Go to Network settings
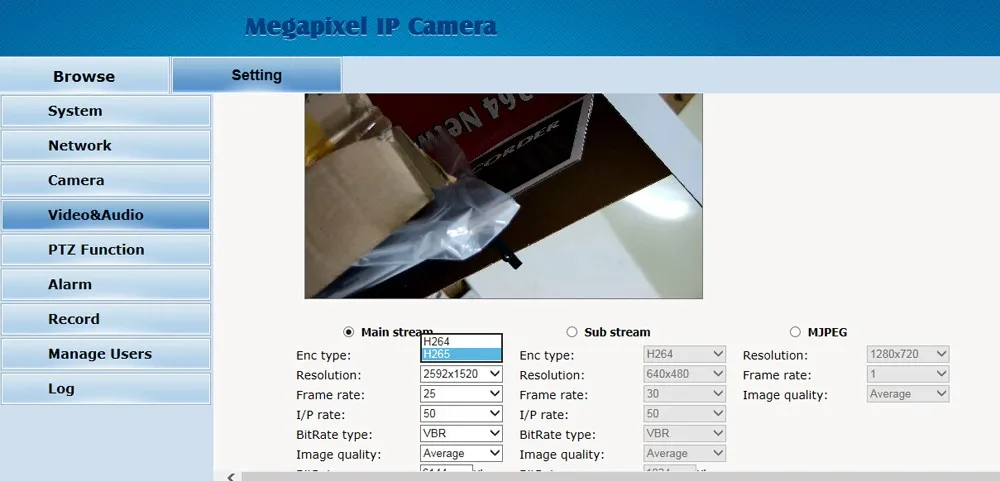 106,145
